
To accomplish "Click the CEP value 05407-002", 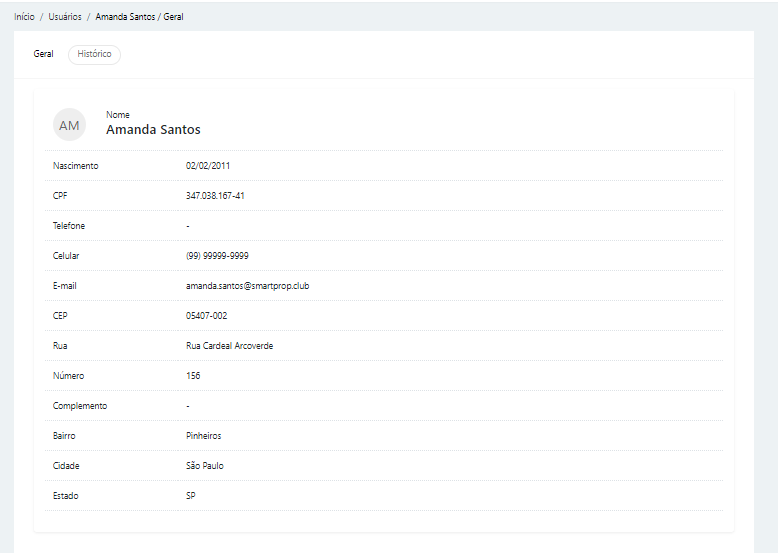I will tap(206, 316).
